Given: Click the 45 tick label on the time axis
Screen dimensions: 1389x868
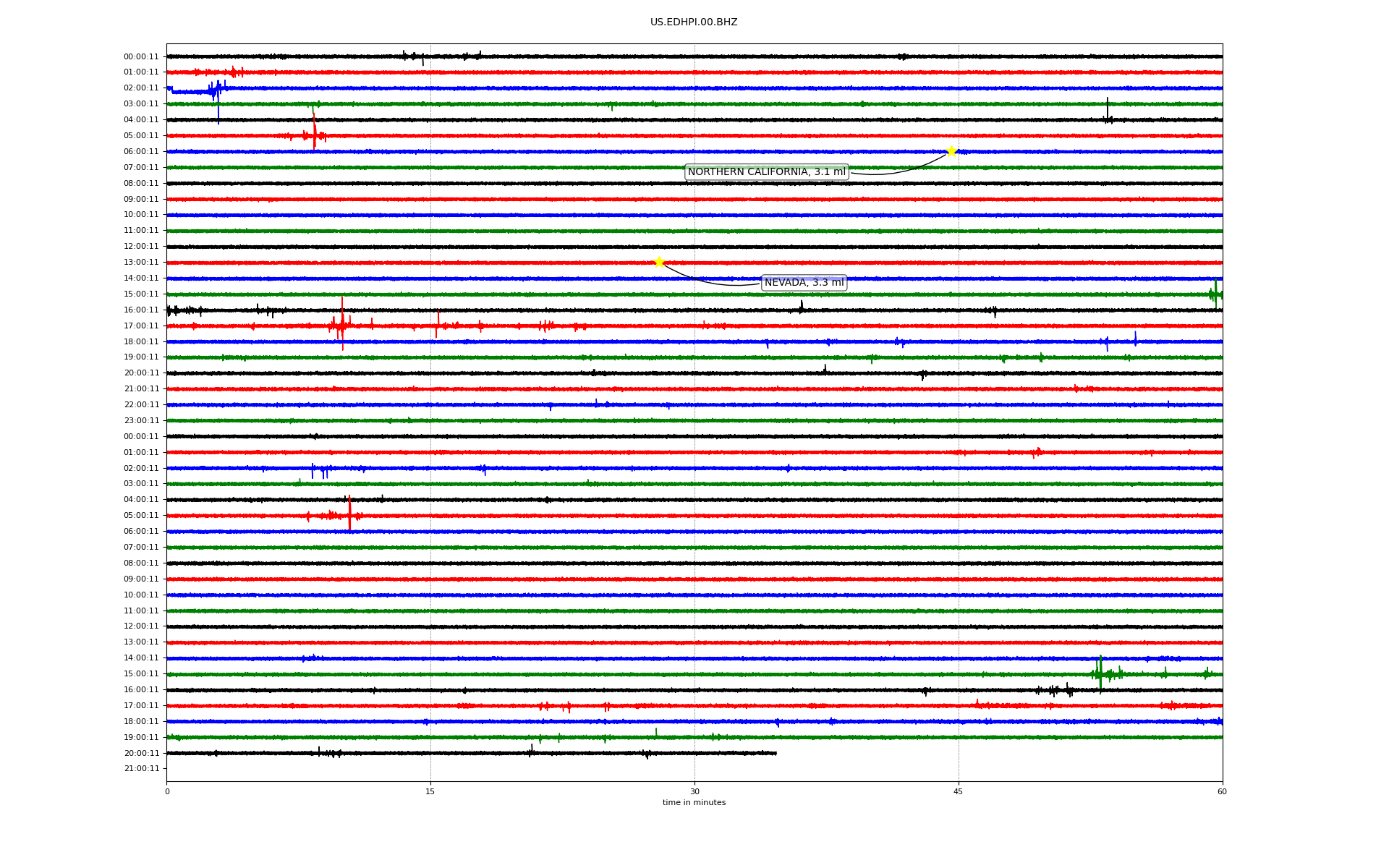Looking at the screenshot, I should click(x=959, y=791).
